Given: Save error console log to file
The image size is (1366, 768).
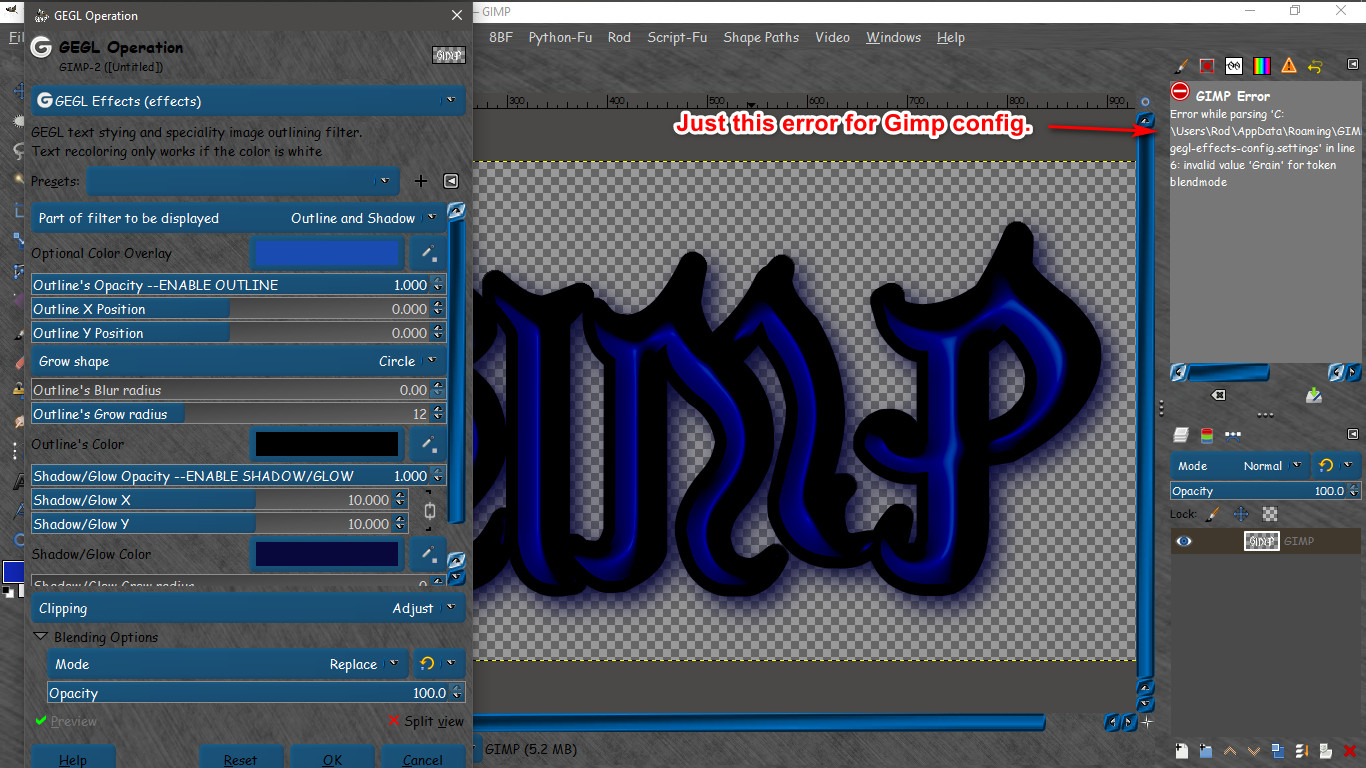Looking at the screenshot, I should coord(1314,396).
